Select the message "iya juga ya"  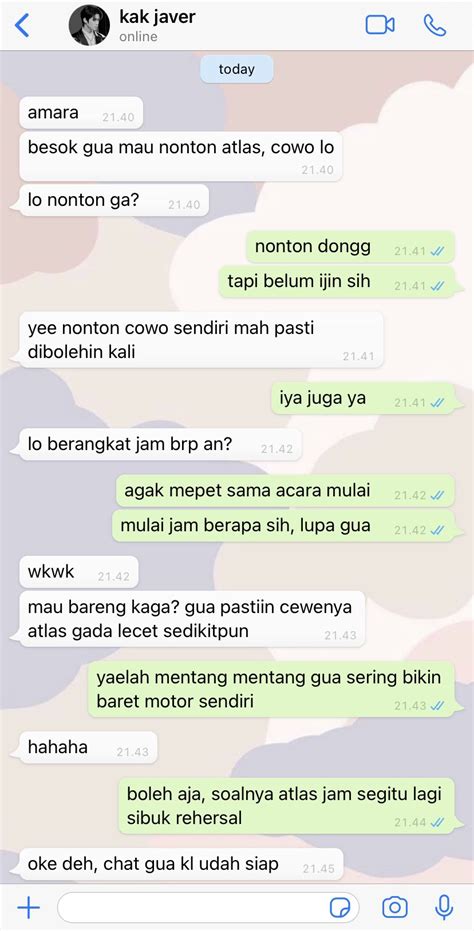[x=368, y=398]
